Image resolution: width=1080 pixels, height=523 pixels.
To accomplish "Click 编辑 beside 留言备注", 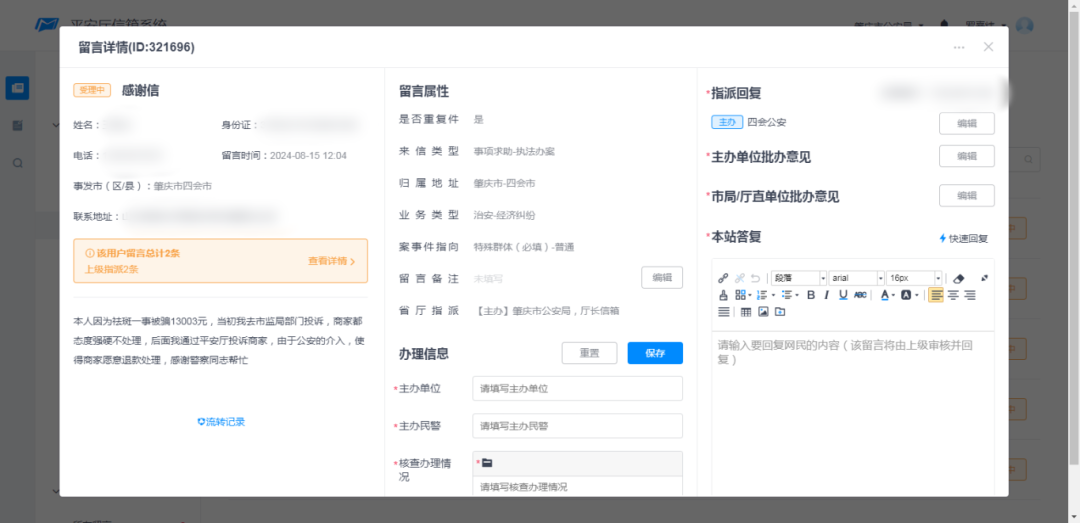I will pos(662,278).
